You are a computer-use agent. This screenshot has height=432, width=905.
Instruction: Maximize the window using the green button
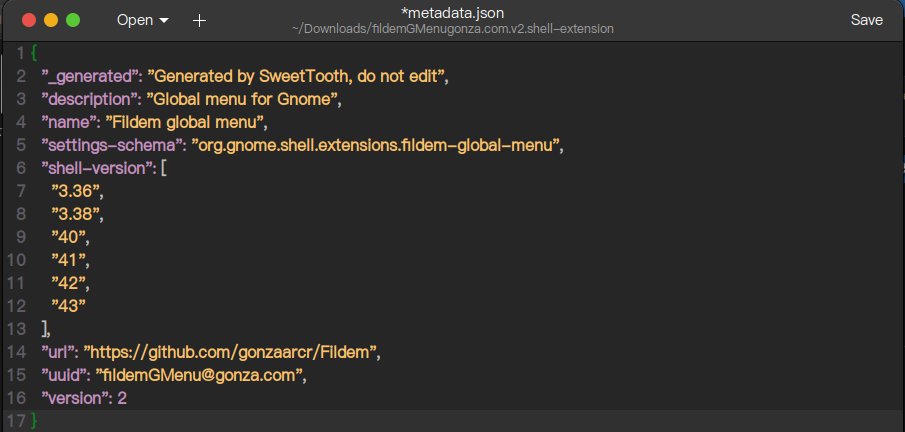tap(73, 20)
